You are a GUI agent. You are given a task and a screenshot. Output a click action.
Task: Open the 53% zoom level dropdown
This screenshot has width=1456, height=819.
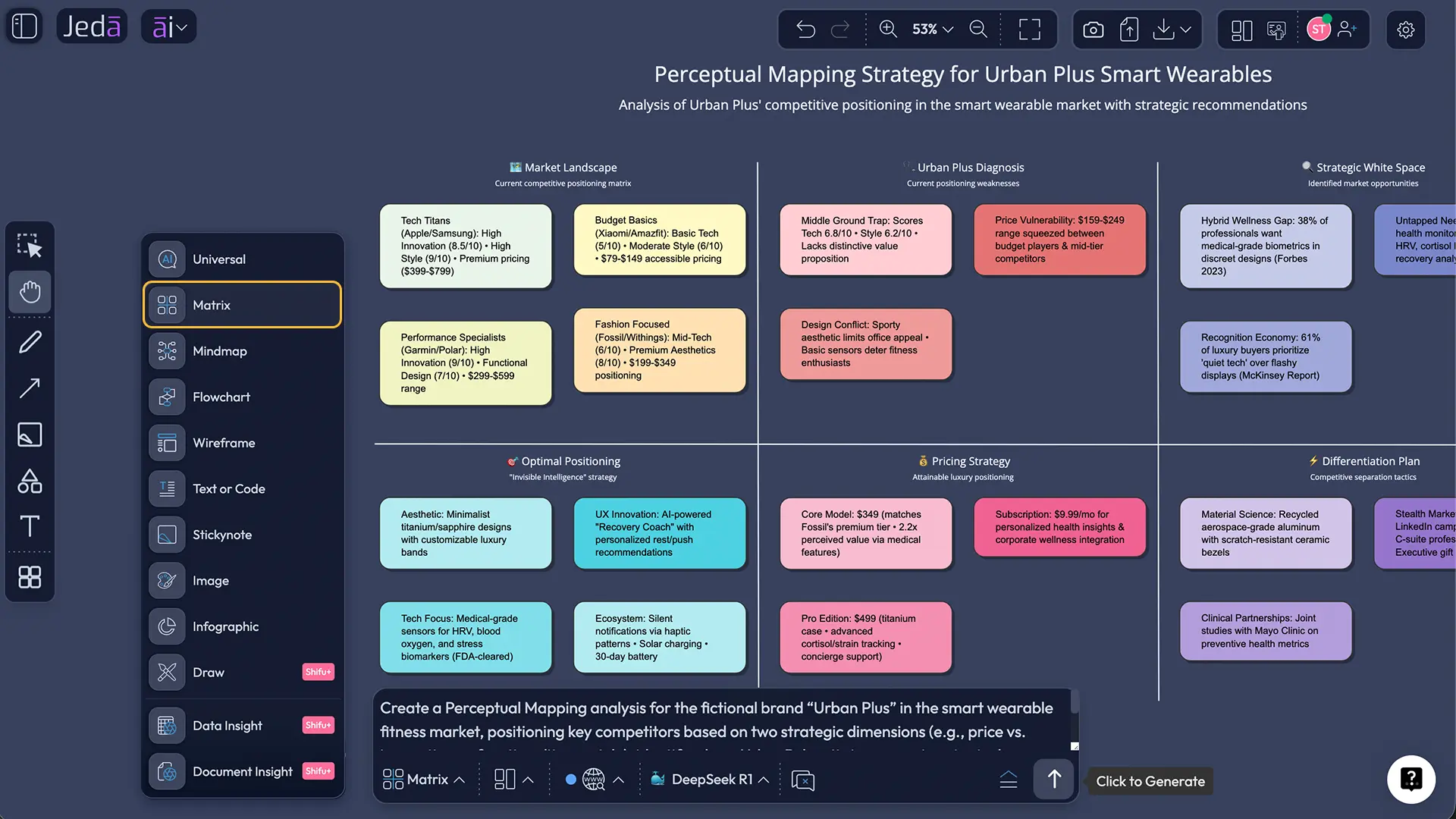[933, 30]
